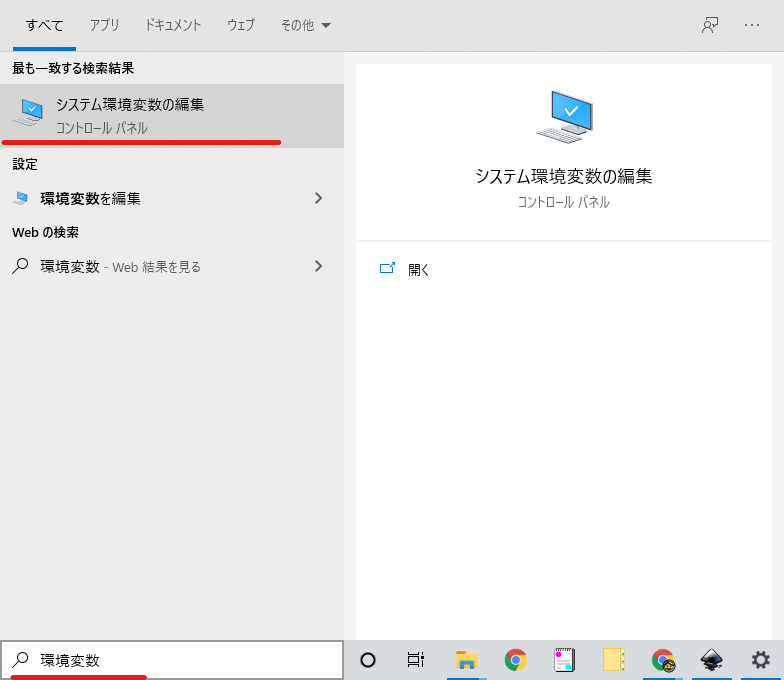The height and width of the screenshot is (680, 784).
Task: Focus the search box containing 環境変数
Action: pos(172,660)
